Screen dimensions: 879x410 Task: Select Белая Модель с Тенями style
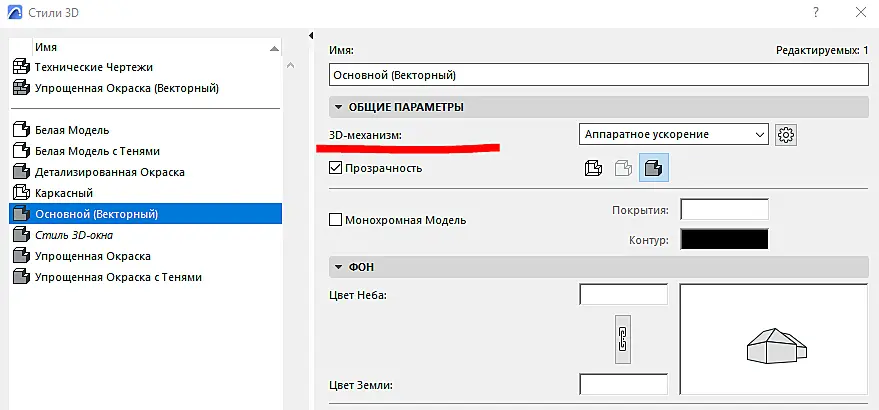[x=98, y=151]
